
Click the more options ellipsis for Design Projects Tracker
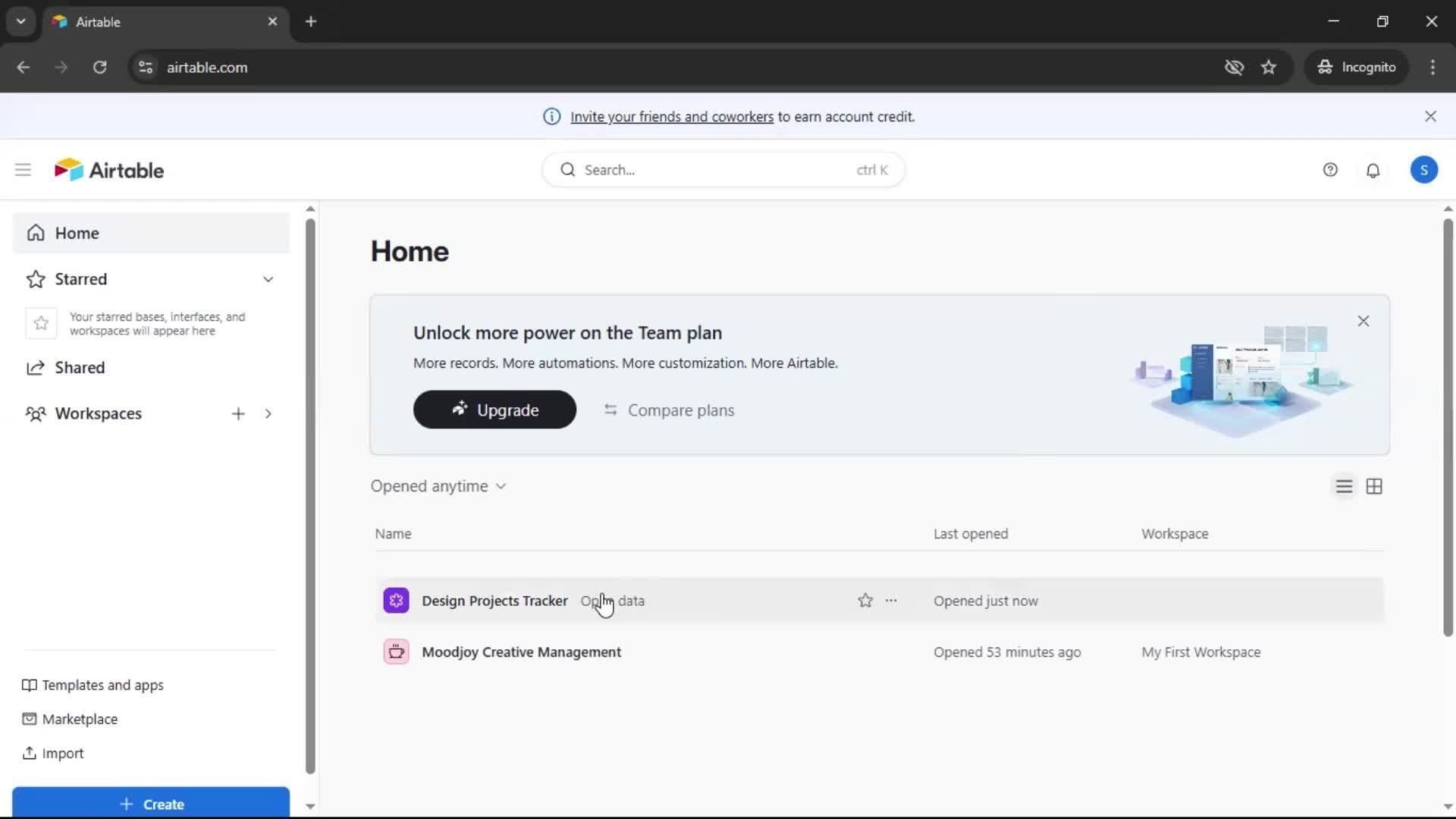[x=891, y=601]
